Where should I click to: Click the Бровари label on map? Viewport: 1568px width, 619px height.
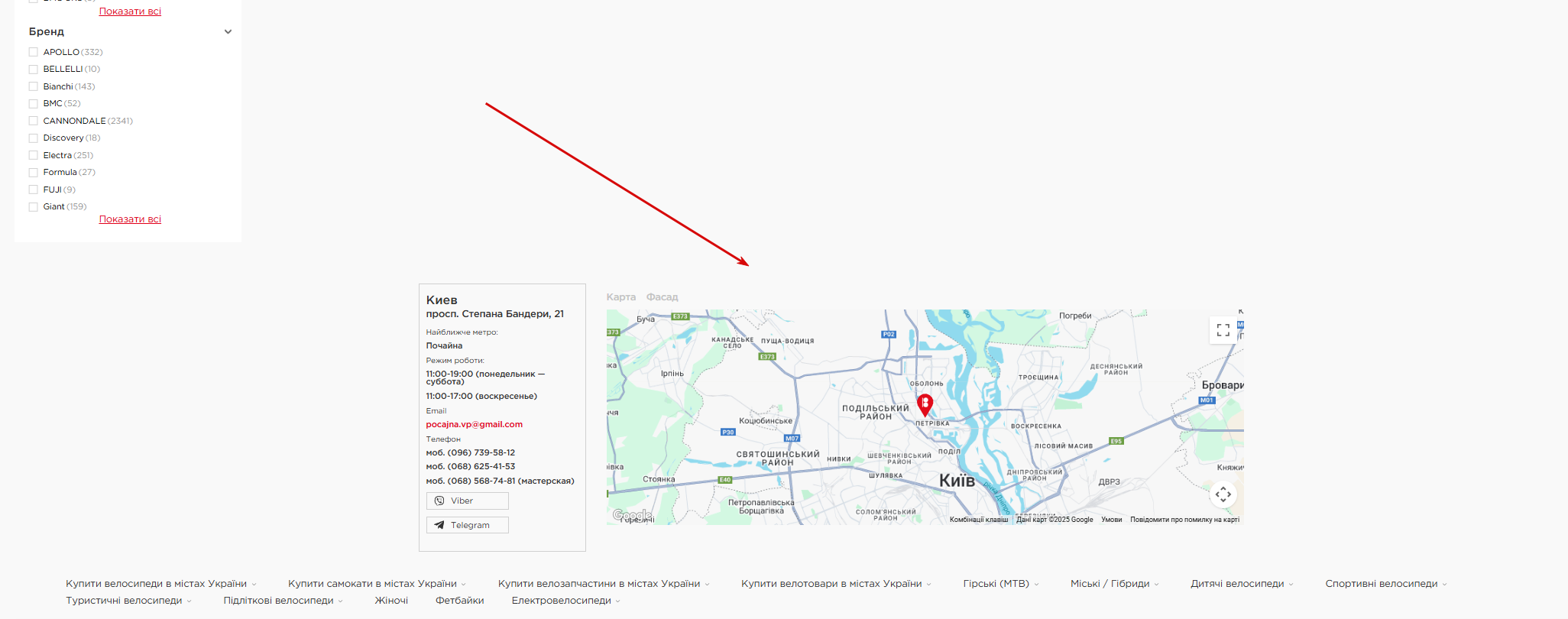1223,385
